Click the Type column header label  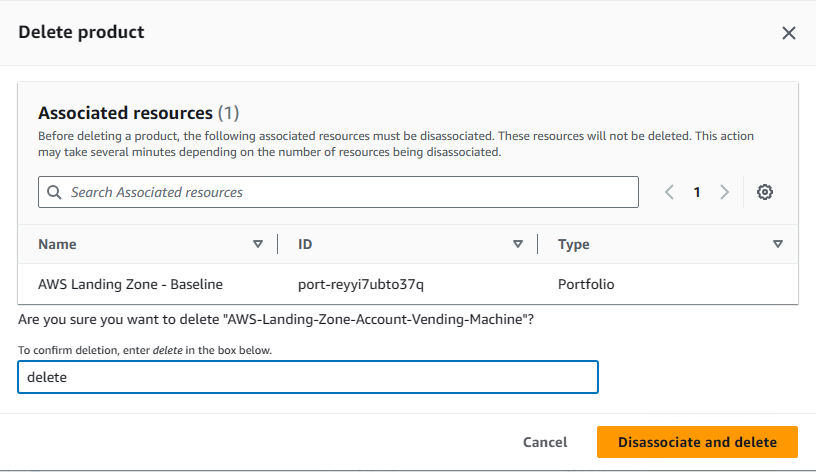coord(573,245)
